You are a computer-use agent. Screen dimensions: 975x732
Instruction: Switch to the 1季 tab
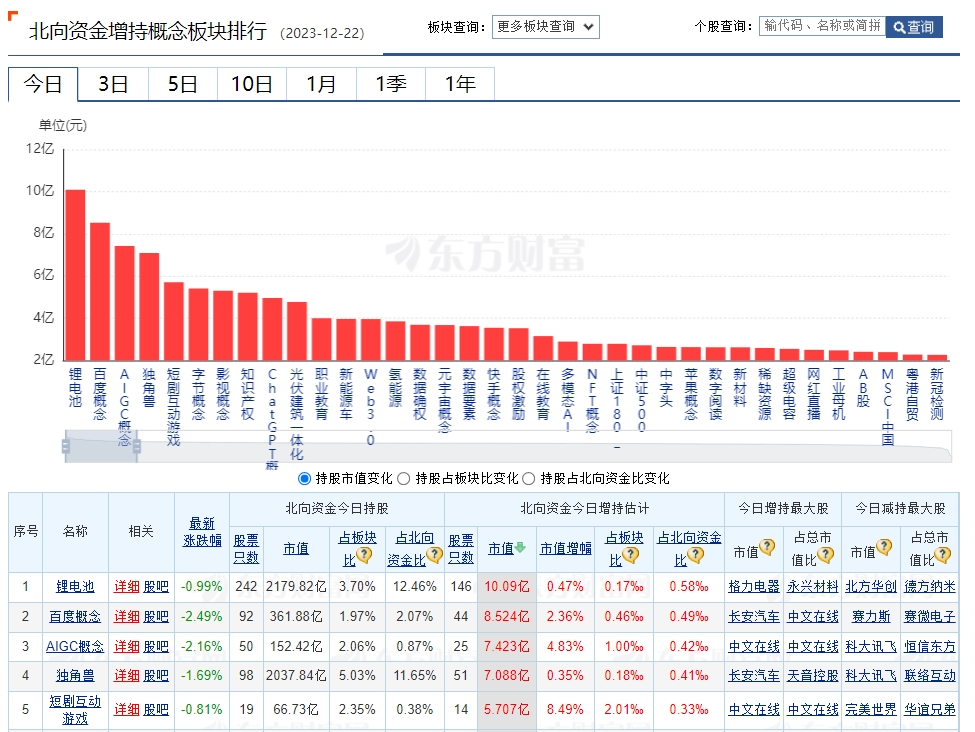click(x=390, y=84)
